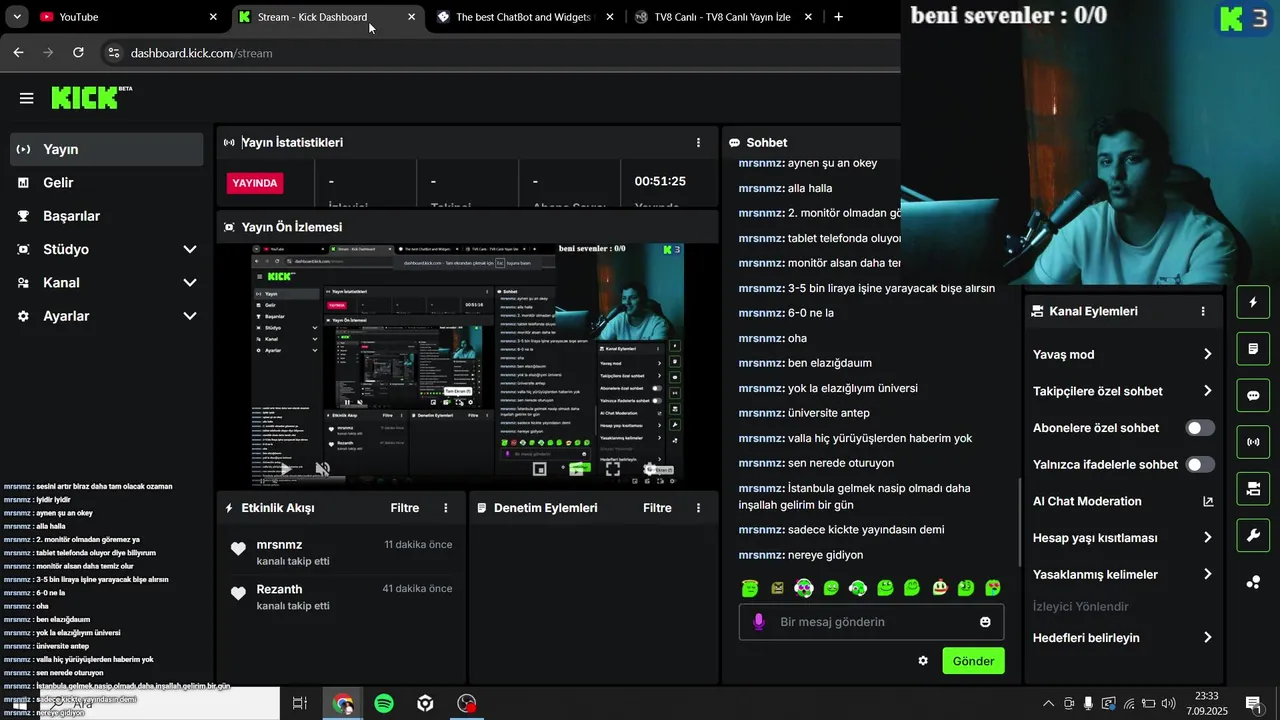1280x720 pixels.
Task: Select Yayın in the sidebar
Action: (x=107, y=149)
